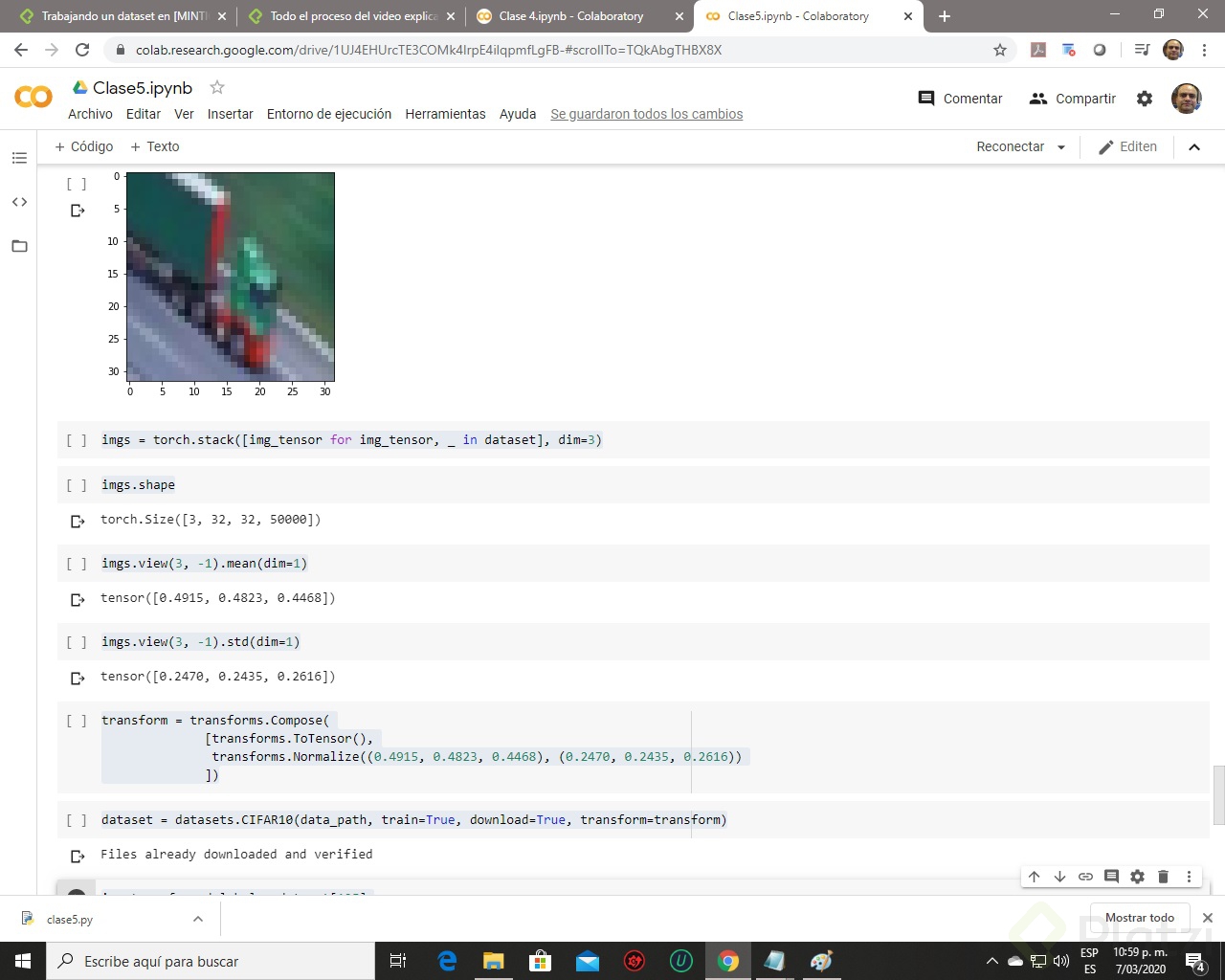Collapse the Colab header with chevron

(1194, 146)
